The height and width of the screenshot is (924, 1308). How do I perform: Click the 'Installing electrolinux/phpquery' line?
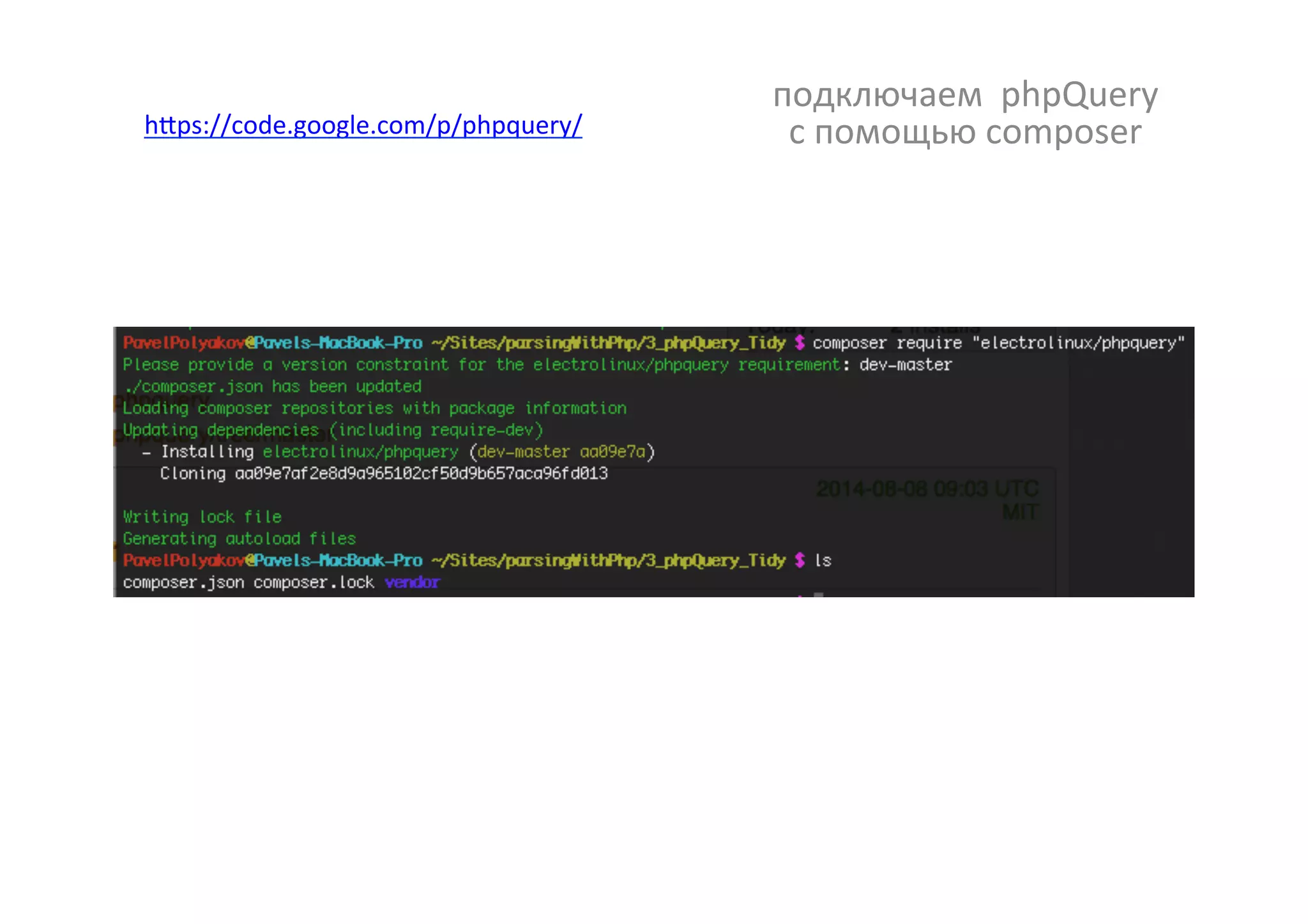point(399,452)
